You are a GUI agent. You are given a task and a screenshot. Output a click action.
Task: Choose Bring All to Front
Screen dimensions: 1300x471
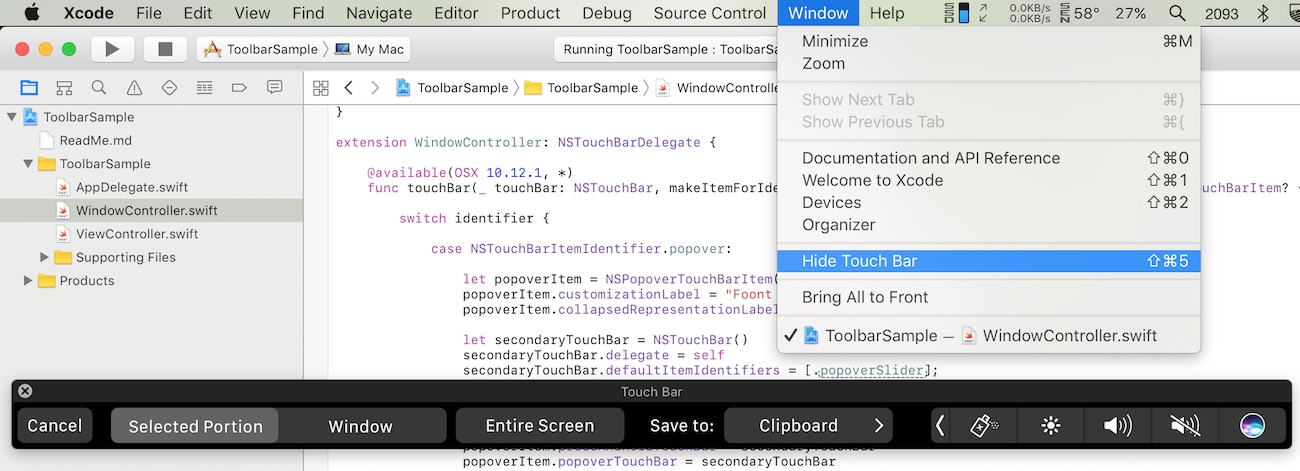pos(989,297)
